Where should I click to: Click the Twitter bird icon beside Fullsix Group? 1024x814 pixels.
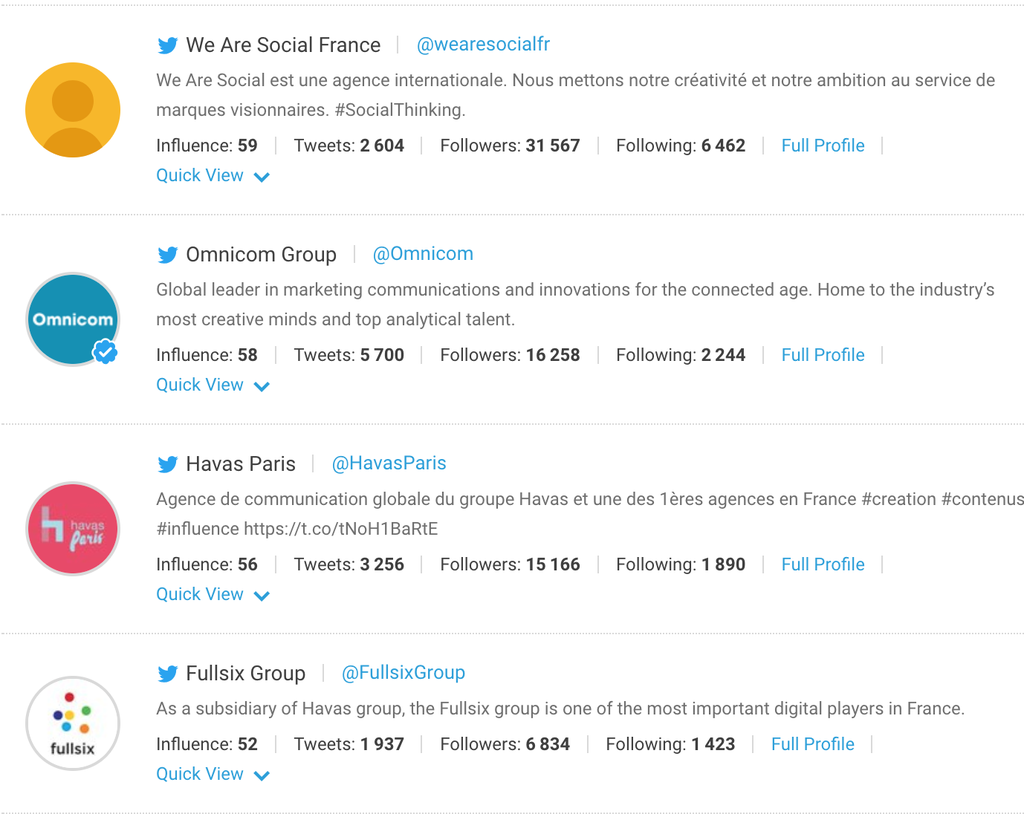click(168, 674)
